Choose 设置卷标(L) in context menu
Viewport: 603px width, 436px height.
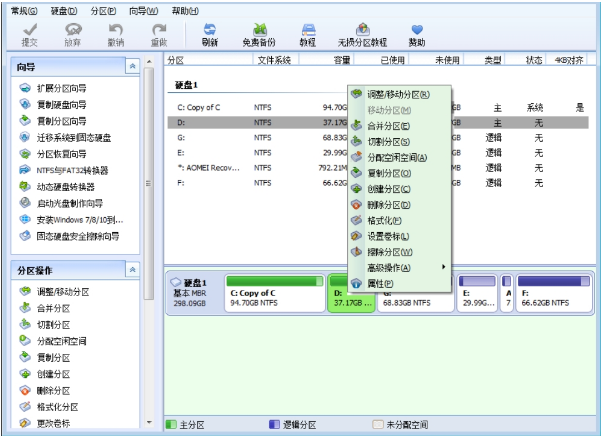point(399,236)
